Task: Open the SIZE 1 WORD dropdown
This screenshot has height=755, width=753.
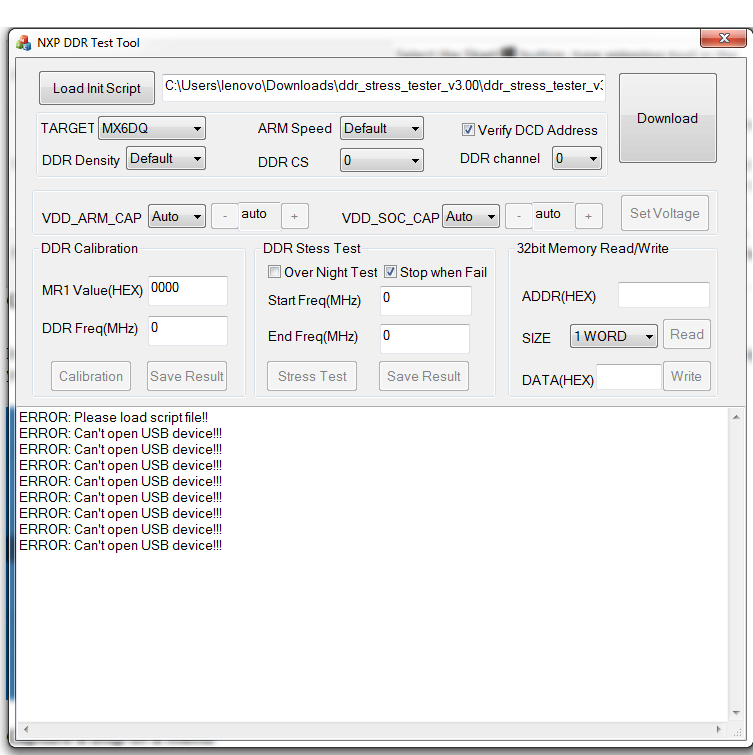Action: point(613,336)
